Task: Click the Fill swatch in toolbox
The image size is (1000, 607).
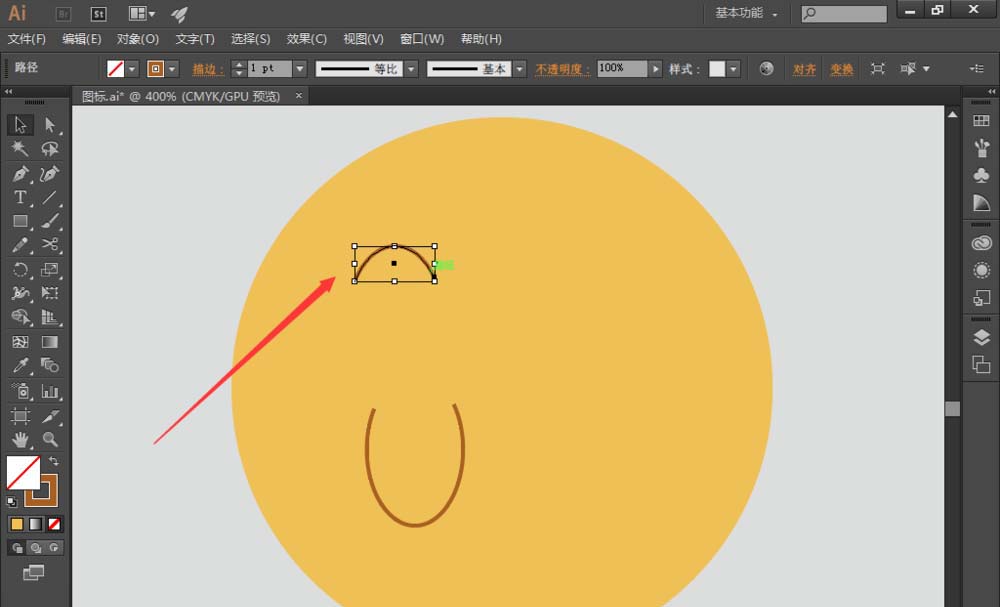Action: 23,472
